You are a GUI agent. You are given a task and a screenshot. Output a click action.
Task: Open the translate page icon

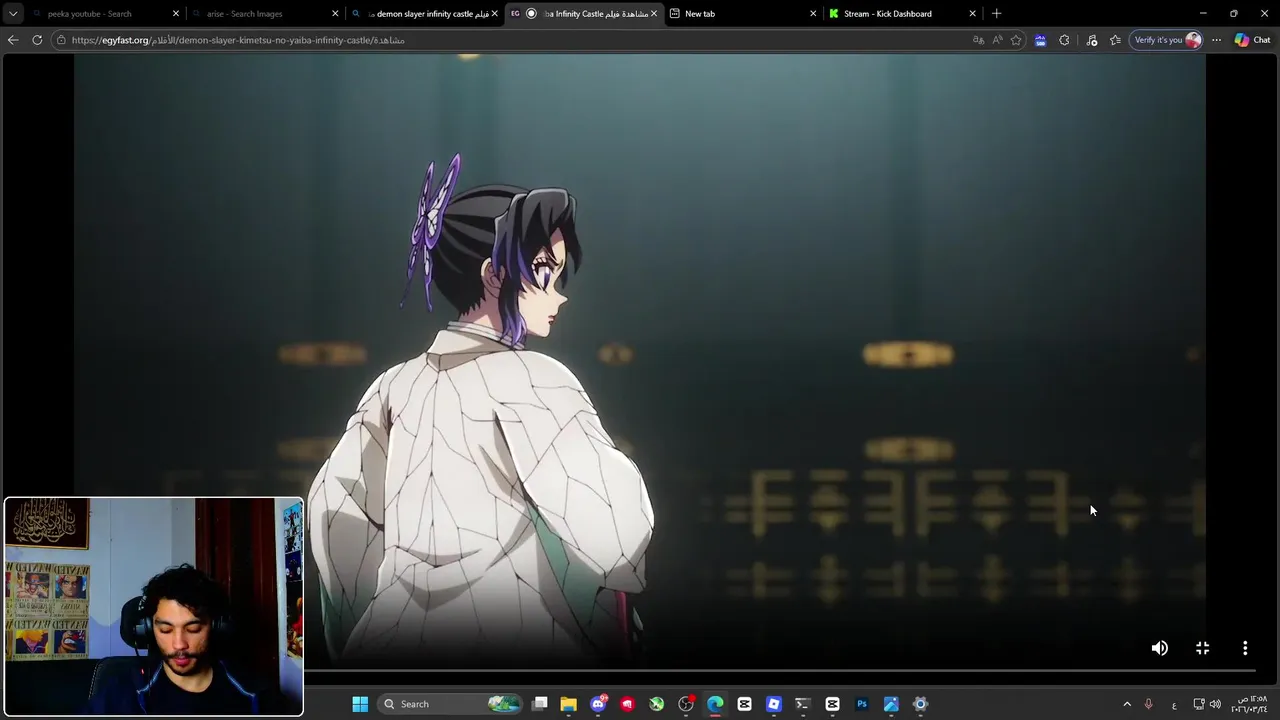point(978,40)
